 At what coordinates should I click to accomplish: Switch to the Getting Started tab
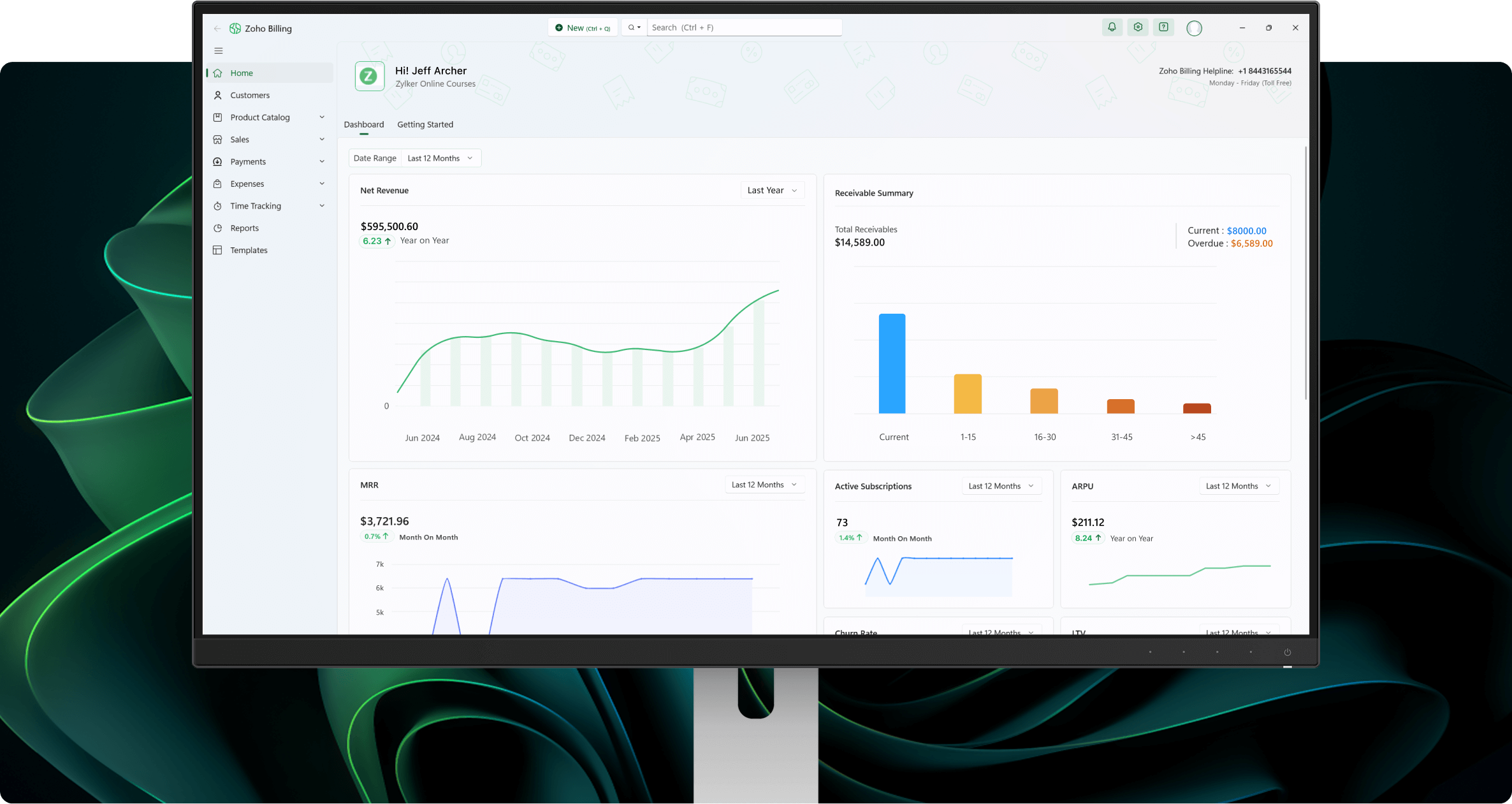[425, 124]
